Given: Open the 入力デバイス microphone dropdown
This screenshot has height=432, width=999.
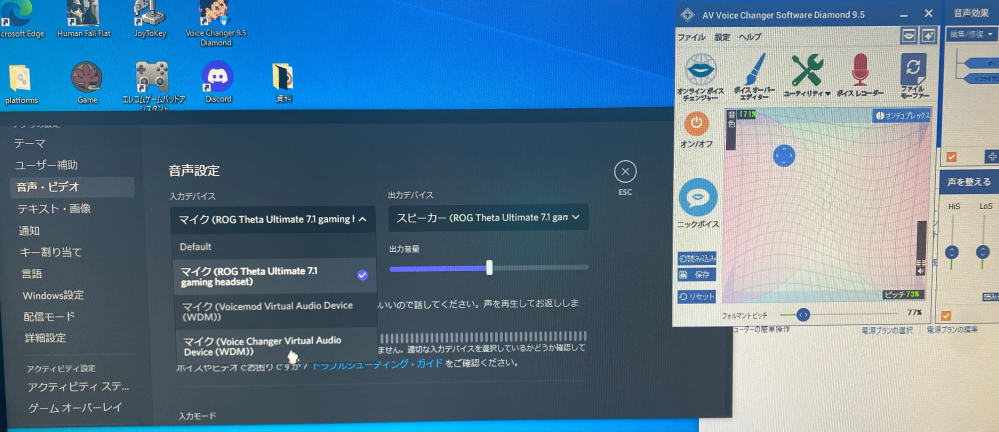Looking at the screenshot, I should 273,219.
